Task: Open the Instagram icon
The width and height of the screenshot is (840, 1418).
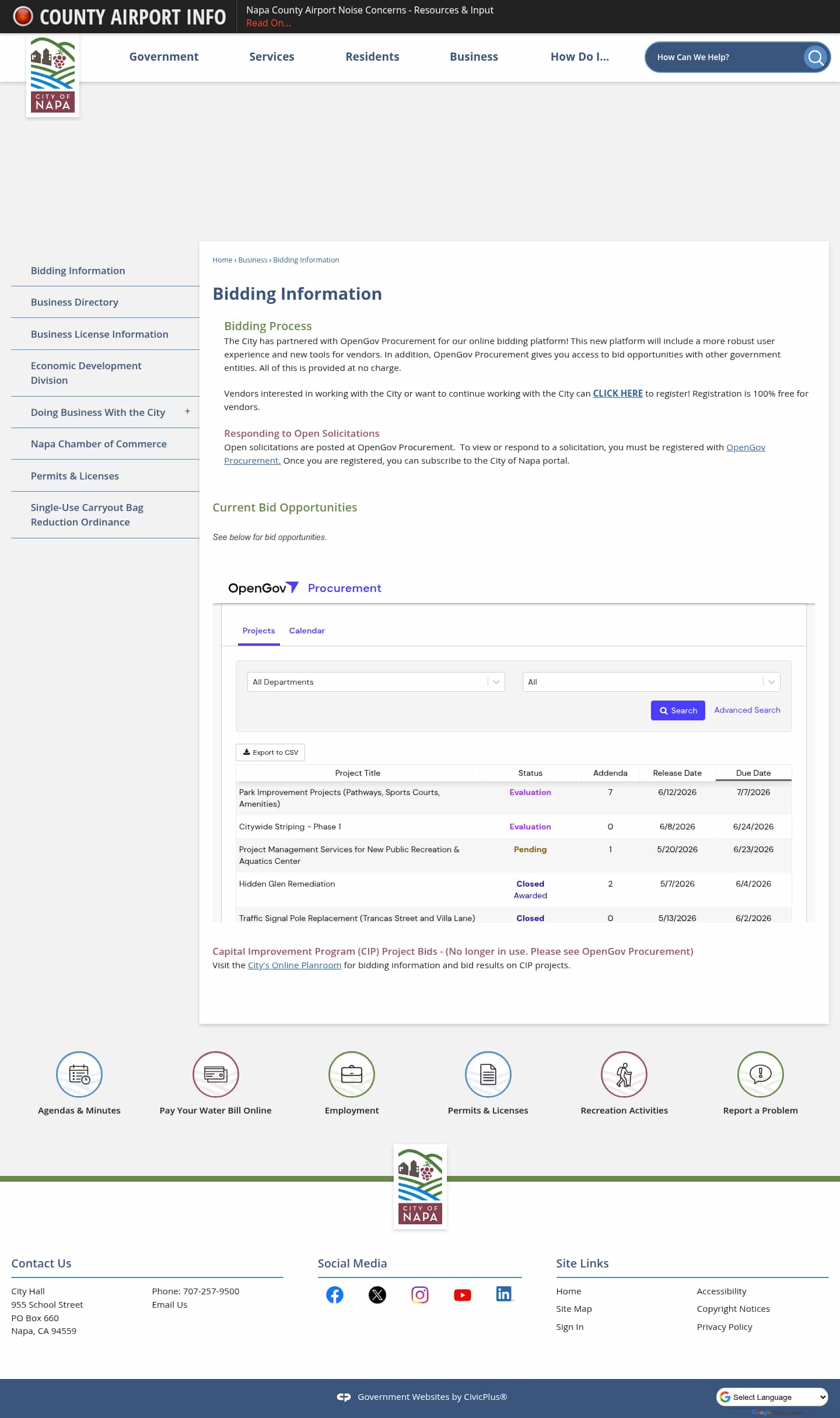Action: [x=420, y=1295]
